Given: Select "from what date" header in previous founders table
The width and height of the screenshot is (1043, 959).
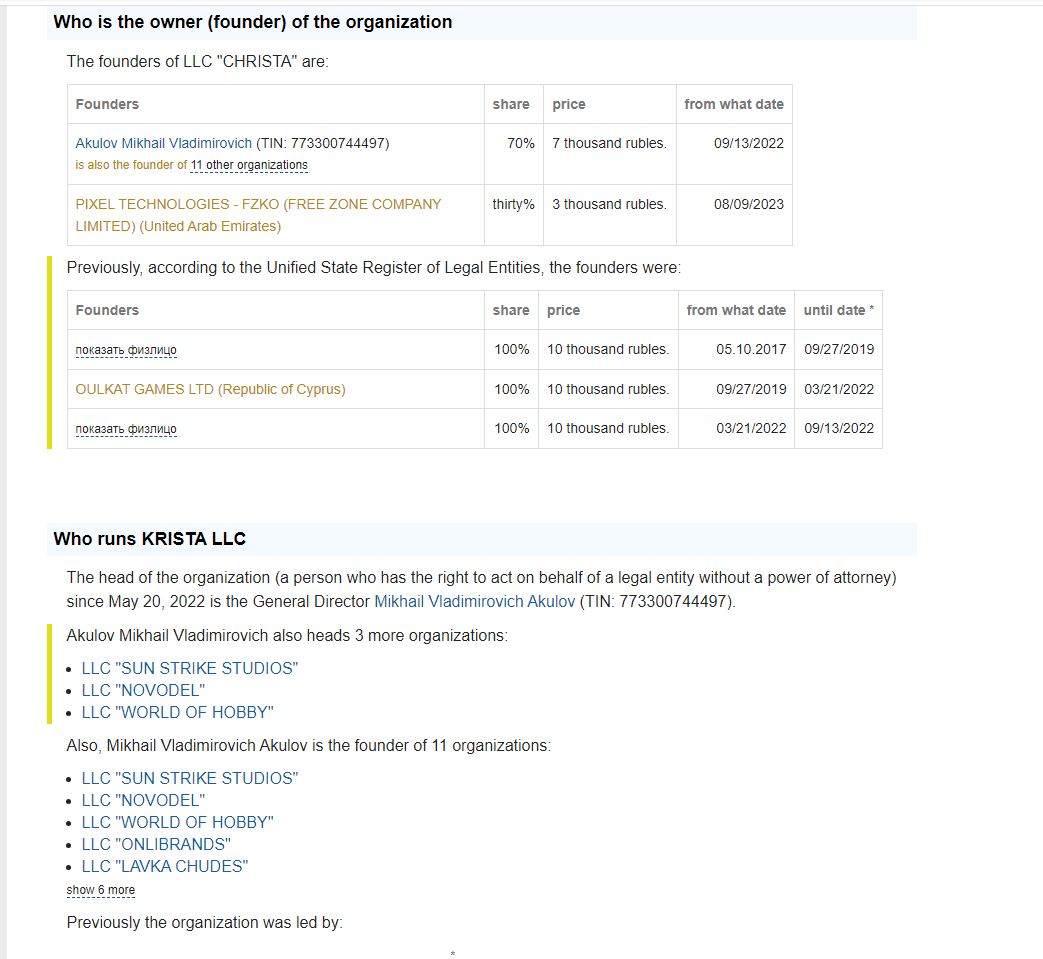Looking at the screenshot, I should point(736,310).
